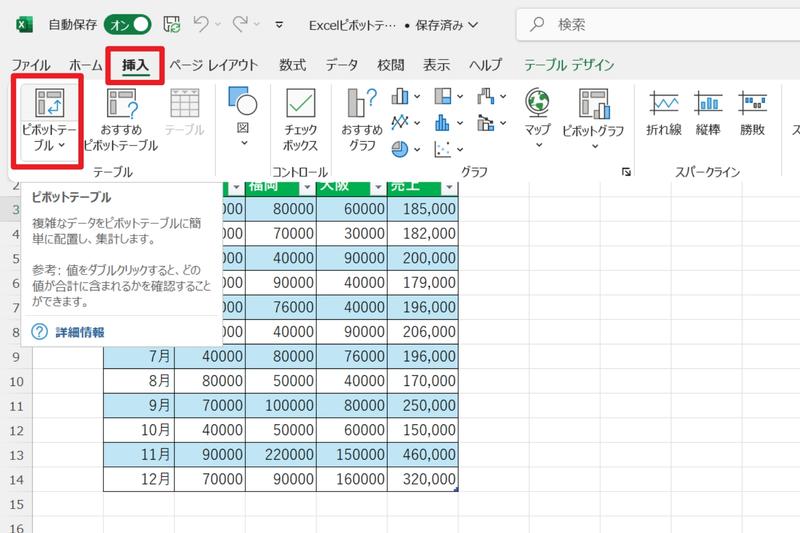Viewport: 800px width, 533px height.
Task: Open the 福岡 column filter dropdown
Action: pos(307,188)
